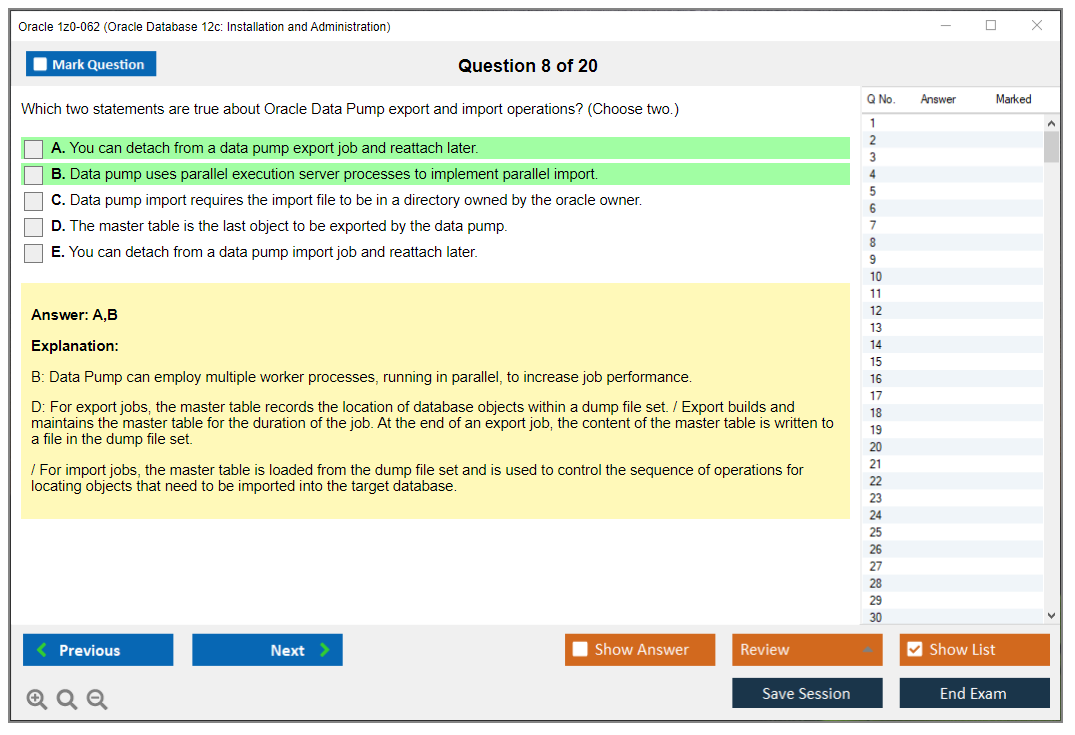Toggle the Show Answer checkbox
Viewport: 1075px width, 735px height.
click(x=581, y=650)
